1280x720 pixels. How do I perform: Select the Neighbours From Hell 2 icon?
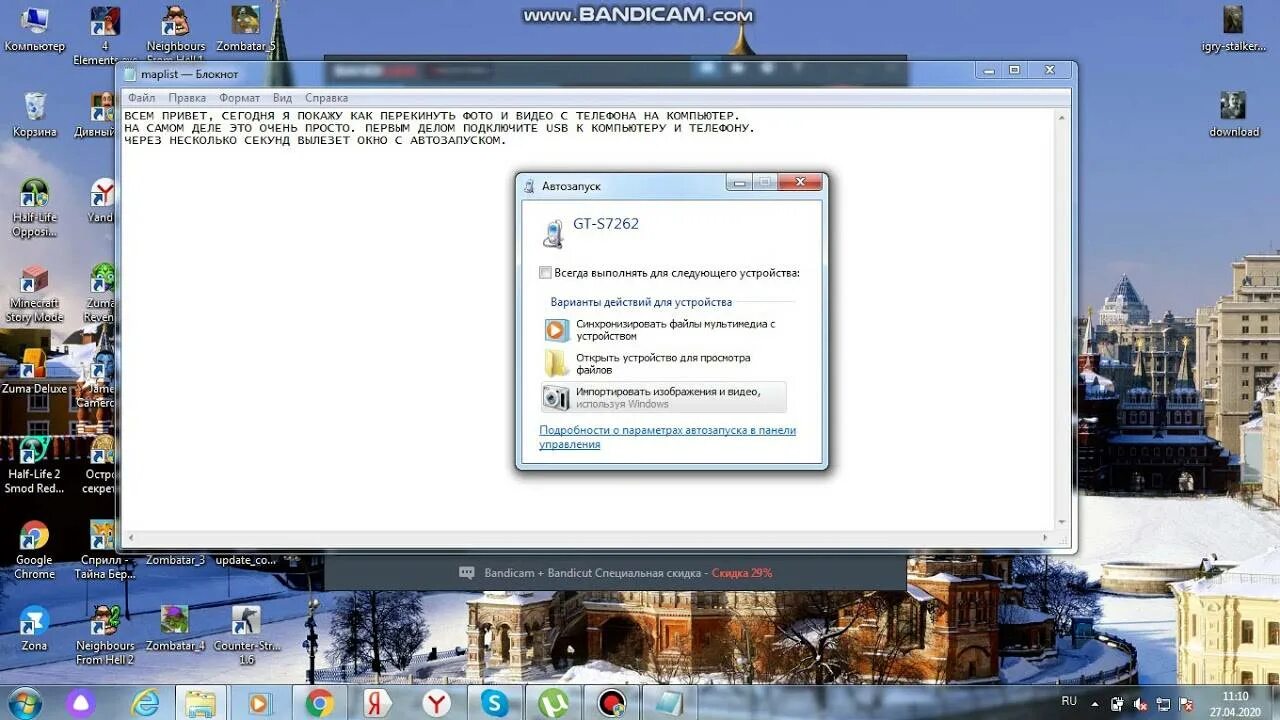coord(105,635)
